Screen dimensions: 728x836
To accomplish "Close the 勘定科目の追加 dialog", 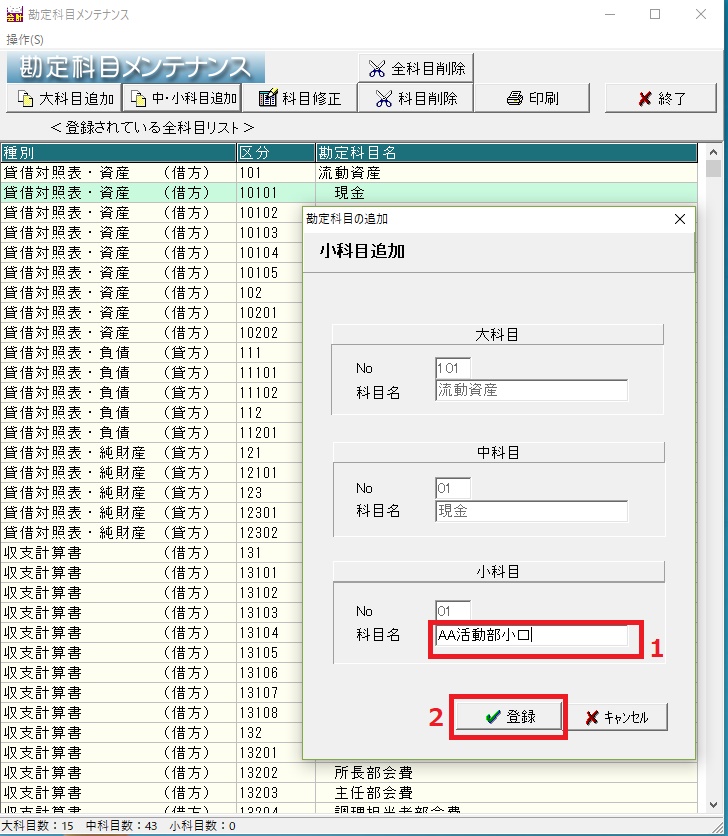I will 679,219.
